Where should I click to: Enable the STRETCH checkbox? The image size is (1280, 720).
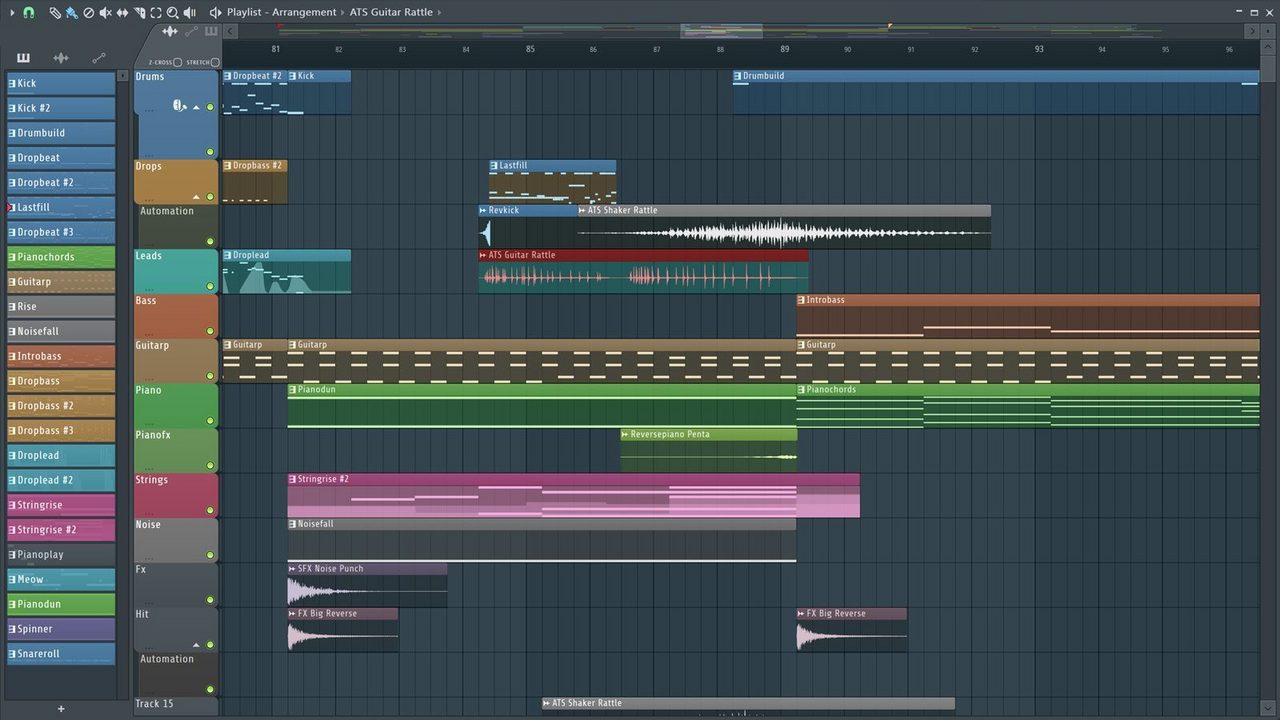215,62
